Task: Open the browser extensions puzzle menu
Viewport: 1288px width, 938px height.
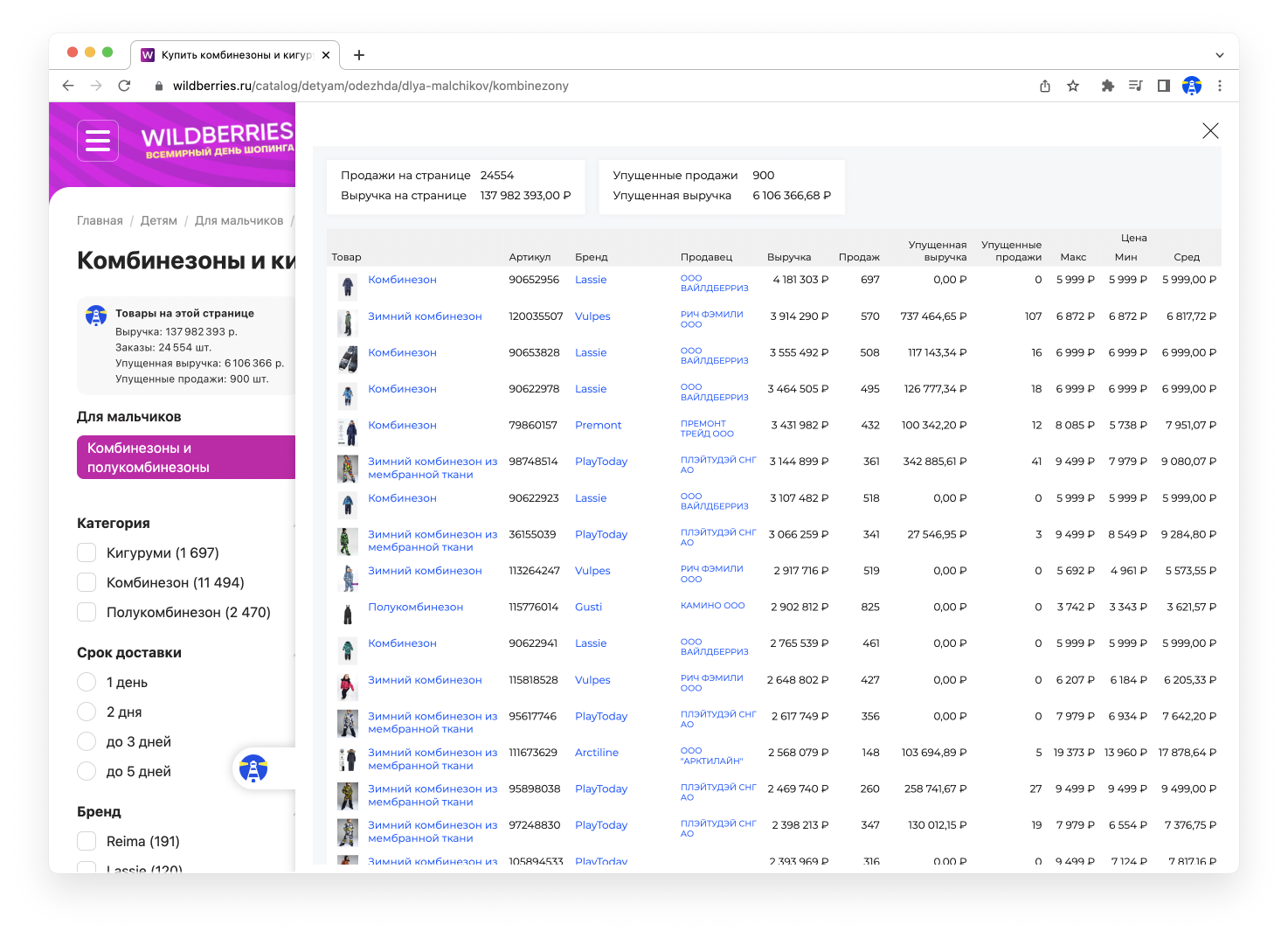Action: point(1108,86)
